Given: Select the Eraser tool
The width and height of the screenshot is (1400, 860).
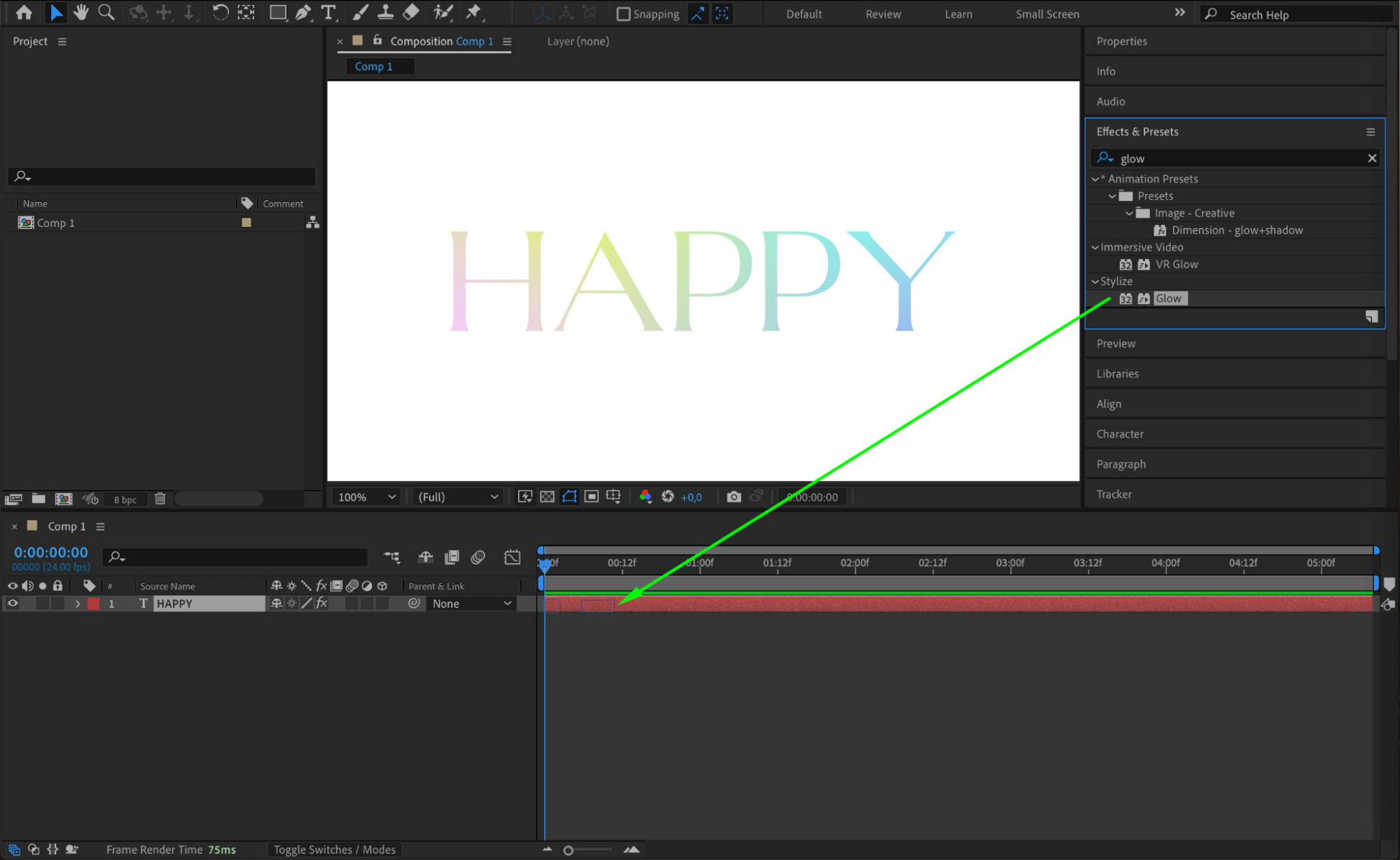Looking at the screenshot, I should pyautogui.click(x=412, y=12).
